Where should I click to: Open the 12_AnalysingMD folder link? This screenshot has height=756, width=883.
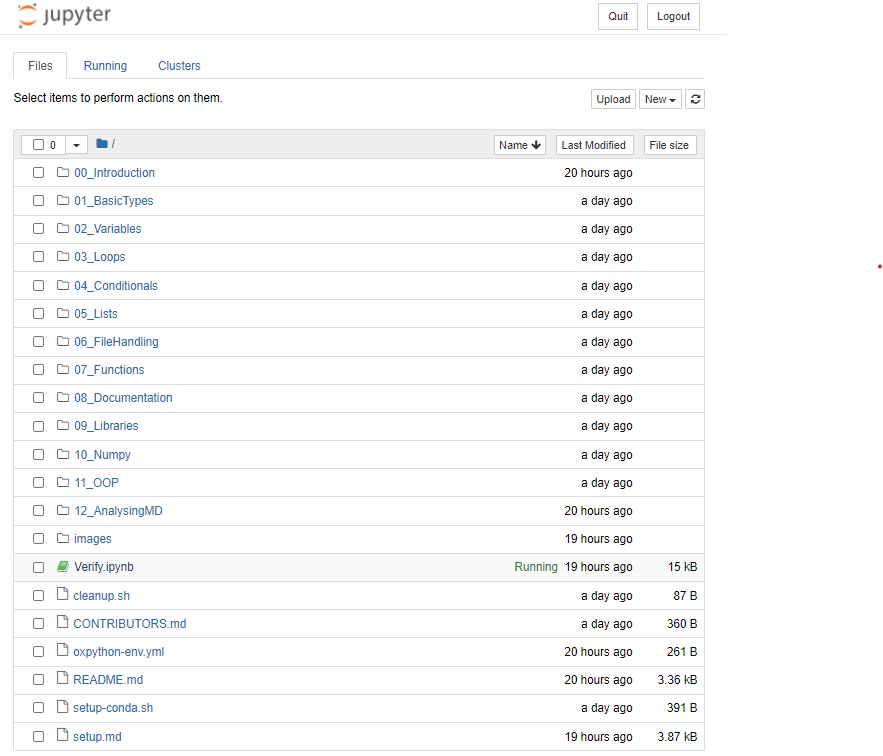118,511
